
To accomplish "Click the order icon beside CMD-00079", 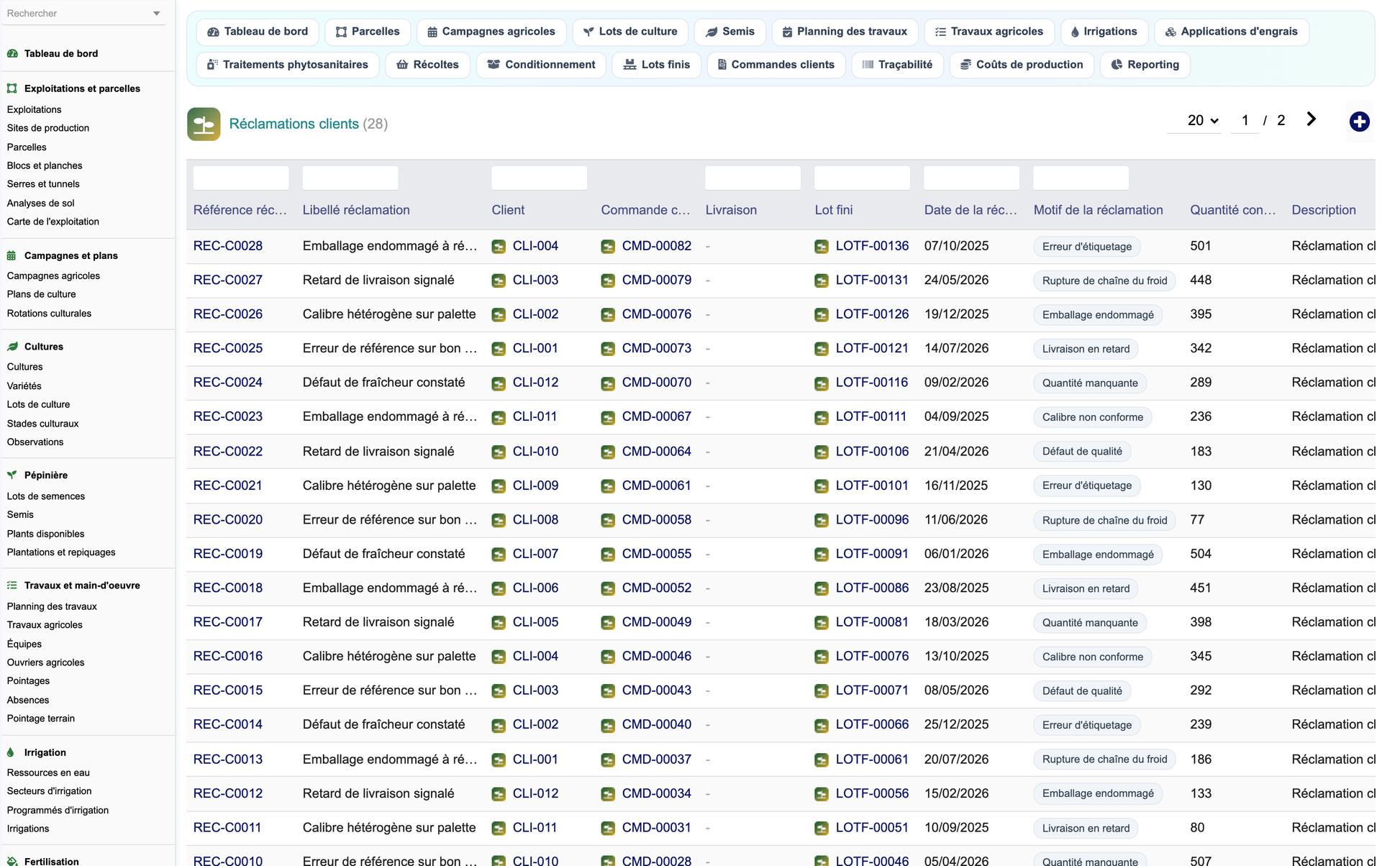I will pos(608,281).
